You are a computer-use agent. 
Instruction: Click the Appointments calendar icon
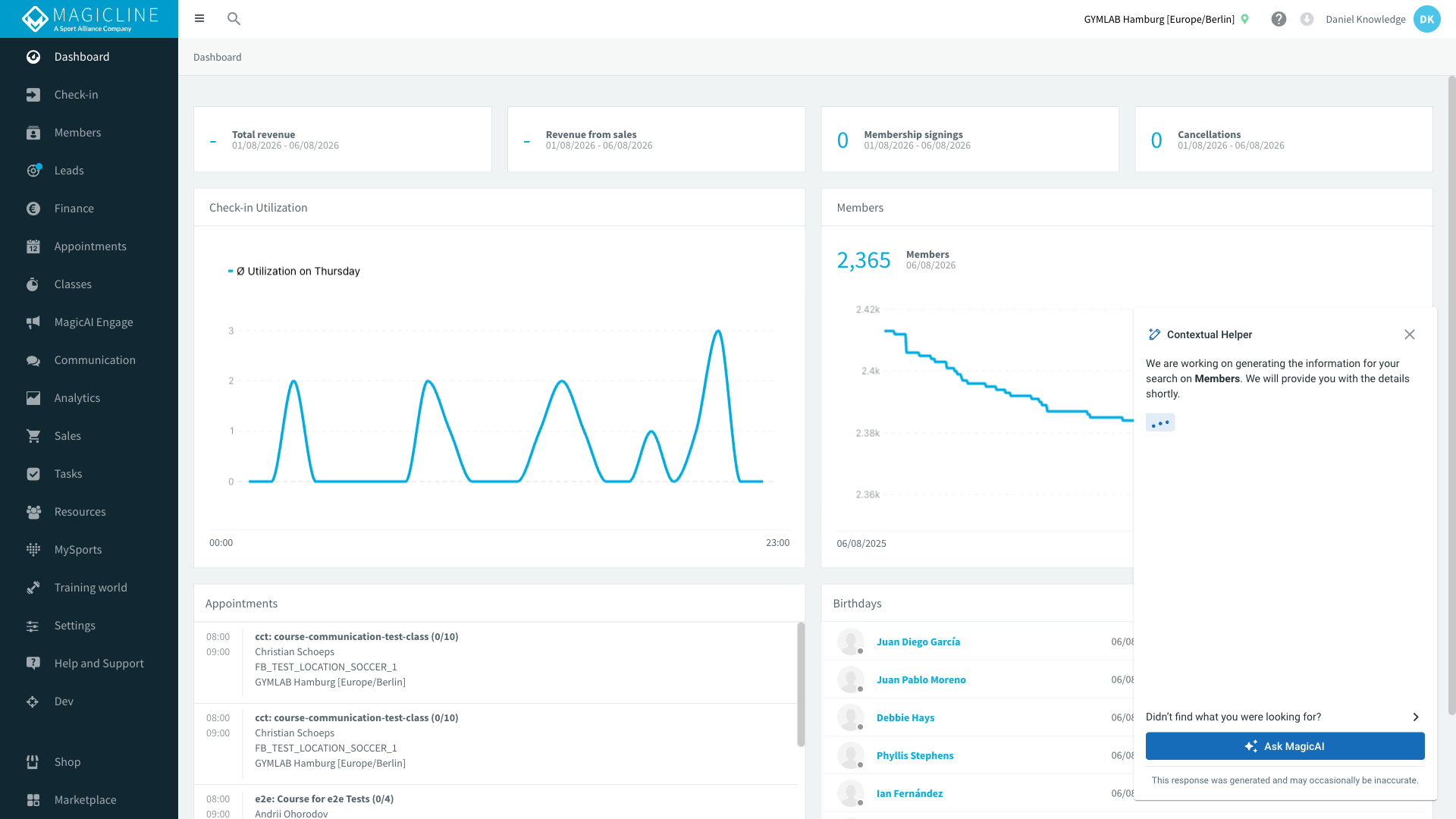33,246
